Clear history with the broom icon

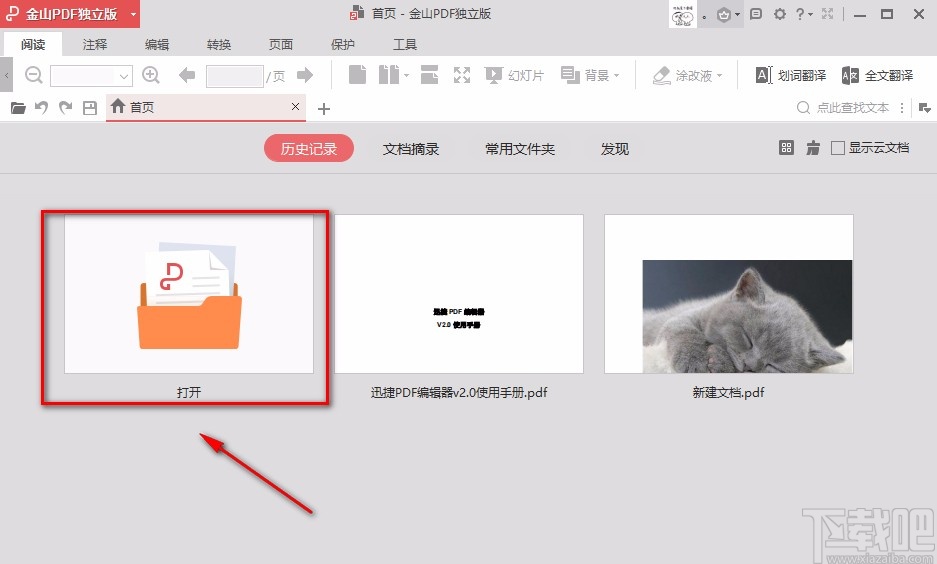pos(813,148)
